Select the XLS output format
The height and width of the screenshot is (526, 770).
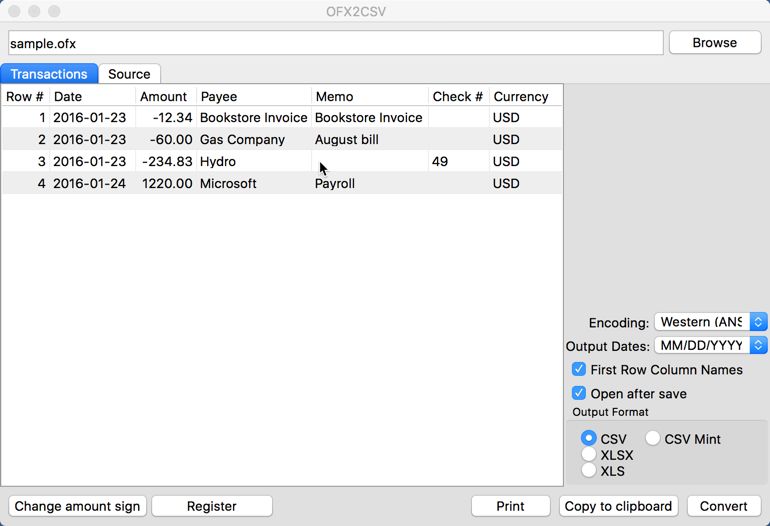click(x=588, y=471)
